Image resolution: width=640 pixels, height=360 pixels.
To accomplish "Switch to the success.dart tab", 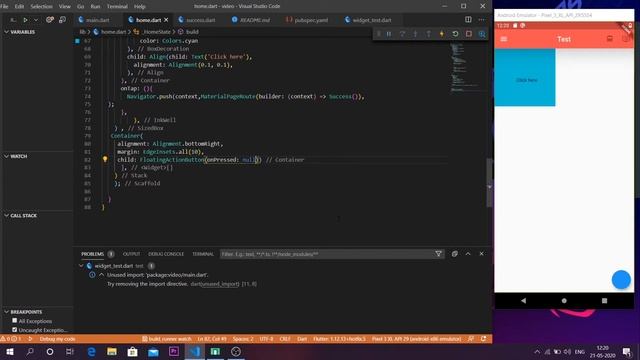I will 200,20.
